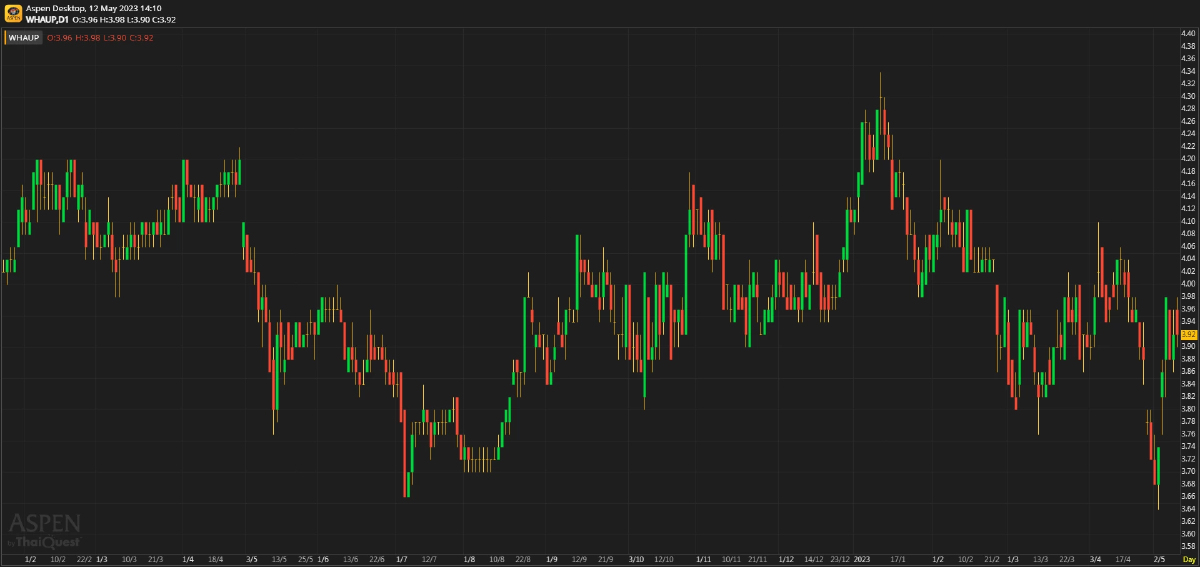
Task: Click the 4.40 level on price axis
Action: [1188, 34]
